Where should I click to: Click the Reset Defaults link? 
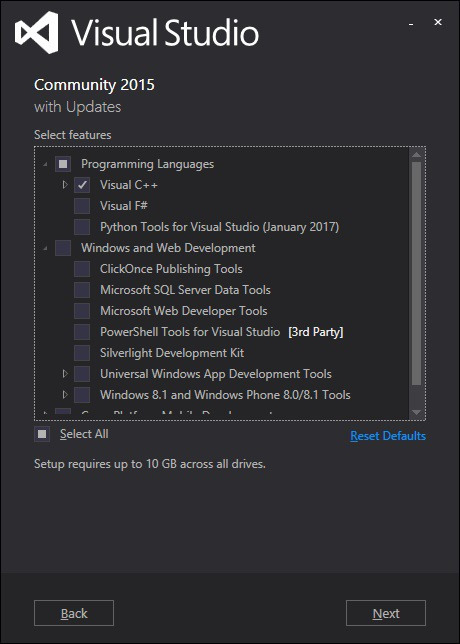point(388,435)
